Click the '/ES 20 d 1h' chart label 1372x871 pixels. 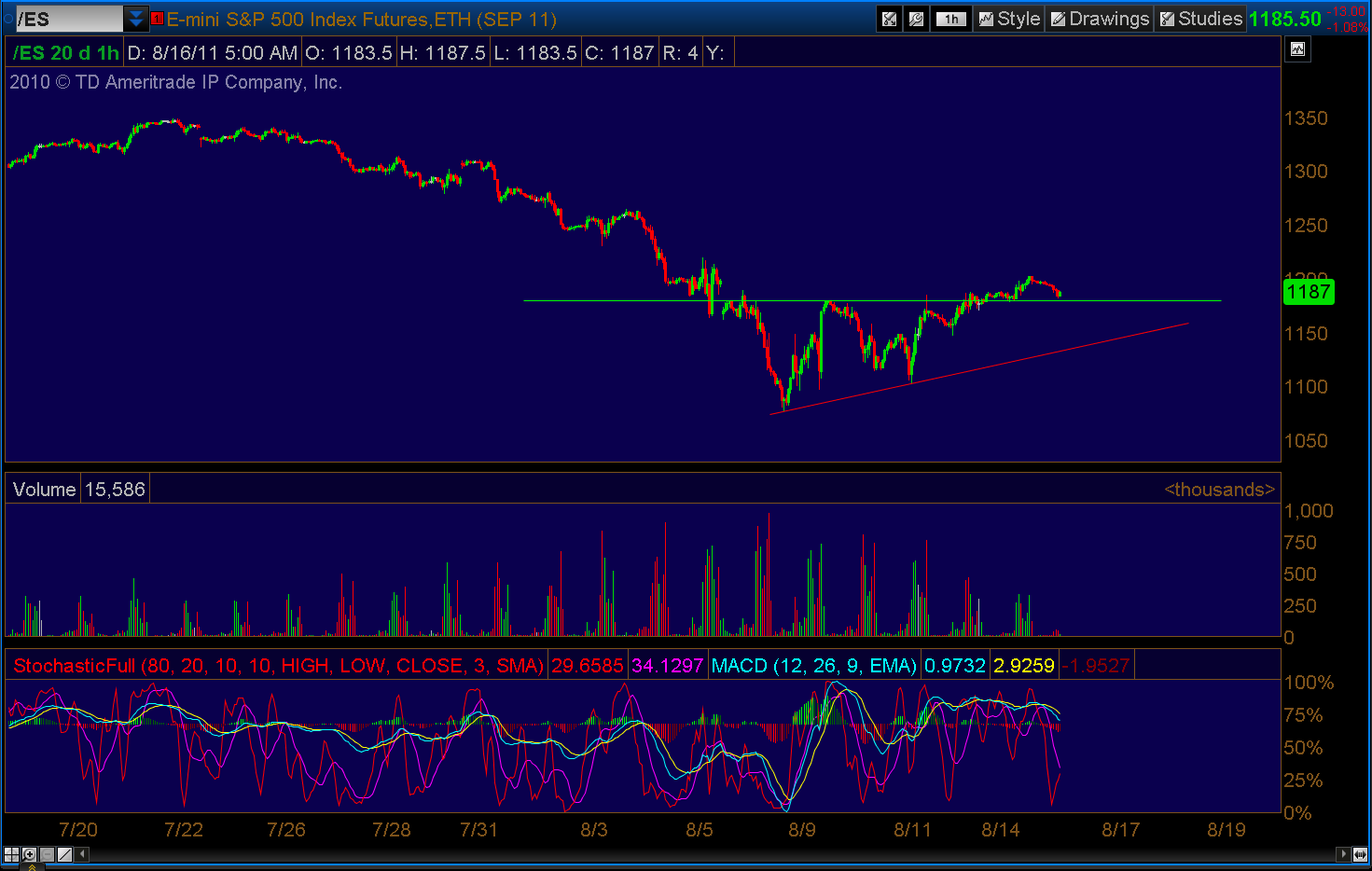65,53
